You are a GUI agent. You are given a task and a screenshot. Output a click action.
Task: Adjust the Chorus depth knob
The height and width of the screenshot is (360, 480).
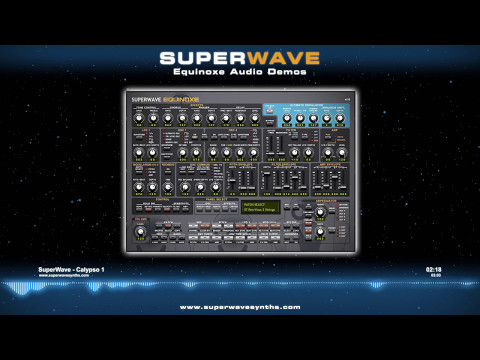pyautogui.click(x=182, y=118)
